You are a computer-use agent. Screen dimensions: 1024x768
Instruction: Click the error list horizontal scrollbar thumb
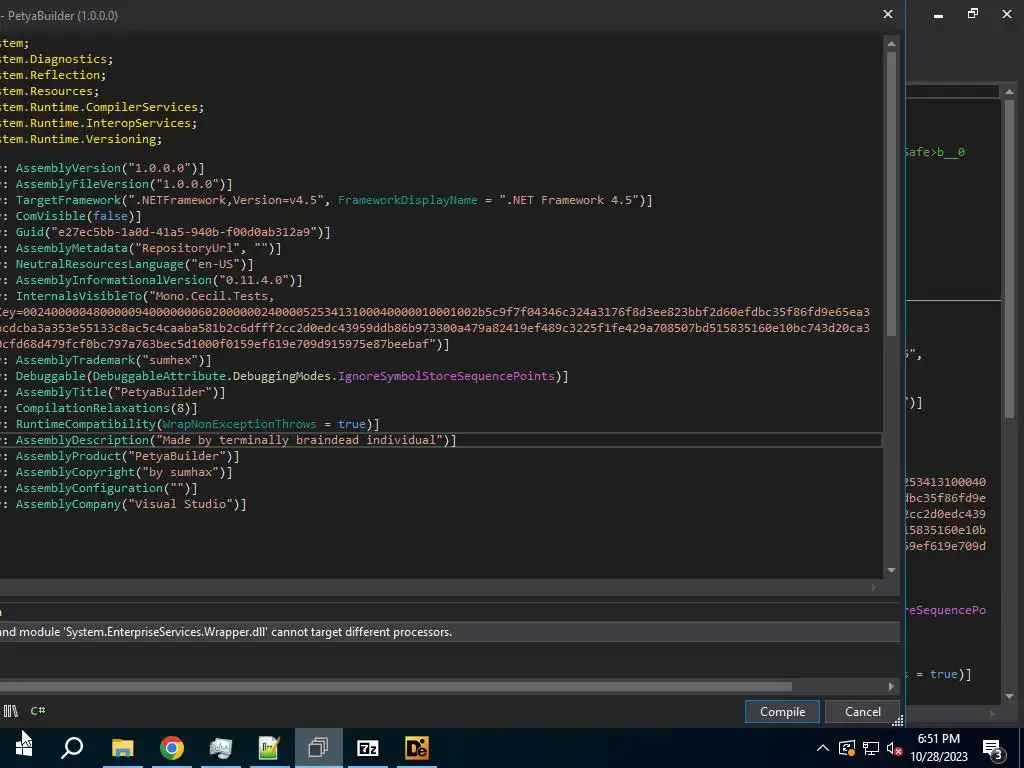396,686
